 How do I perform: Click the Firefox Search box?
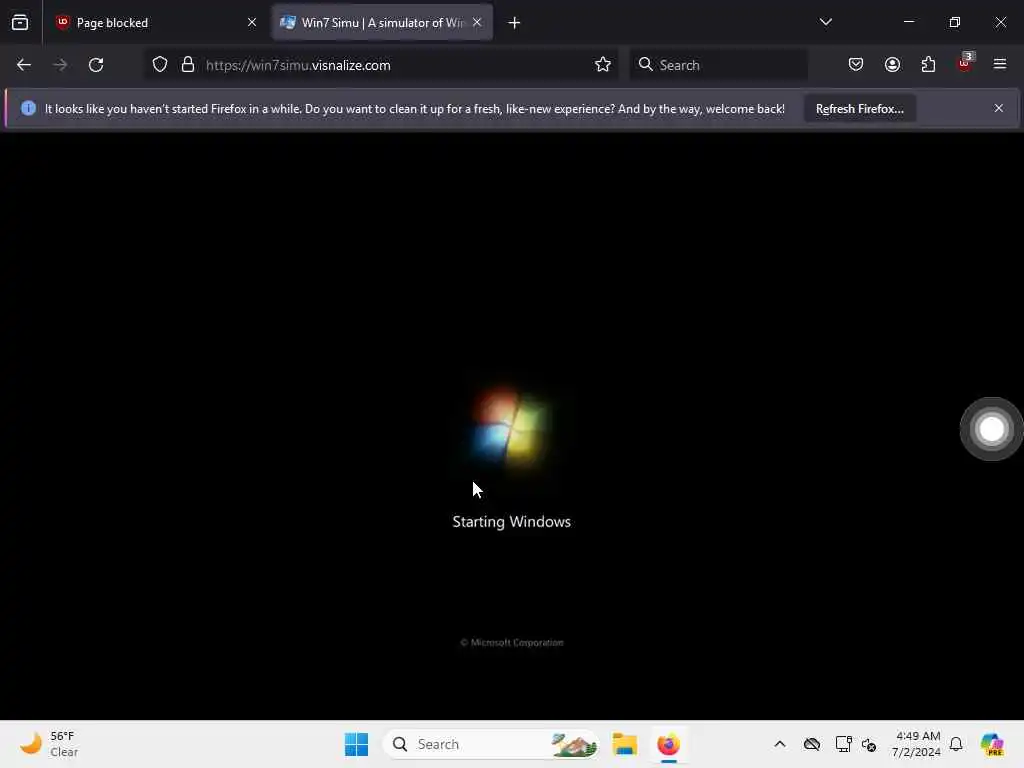point(718,65)
